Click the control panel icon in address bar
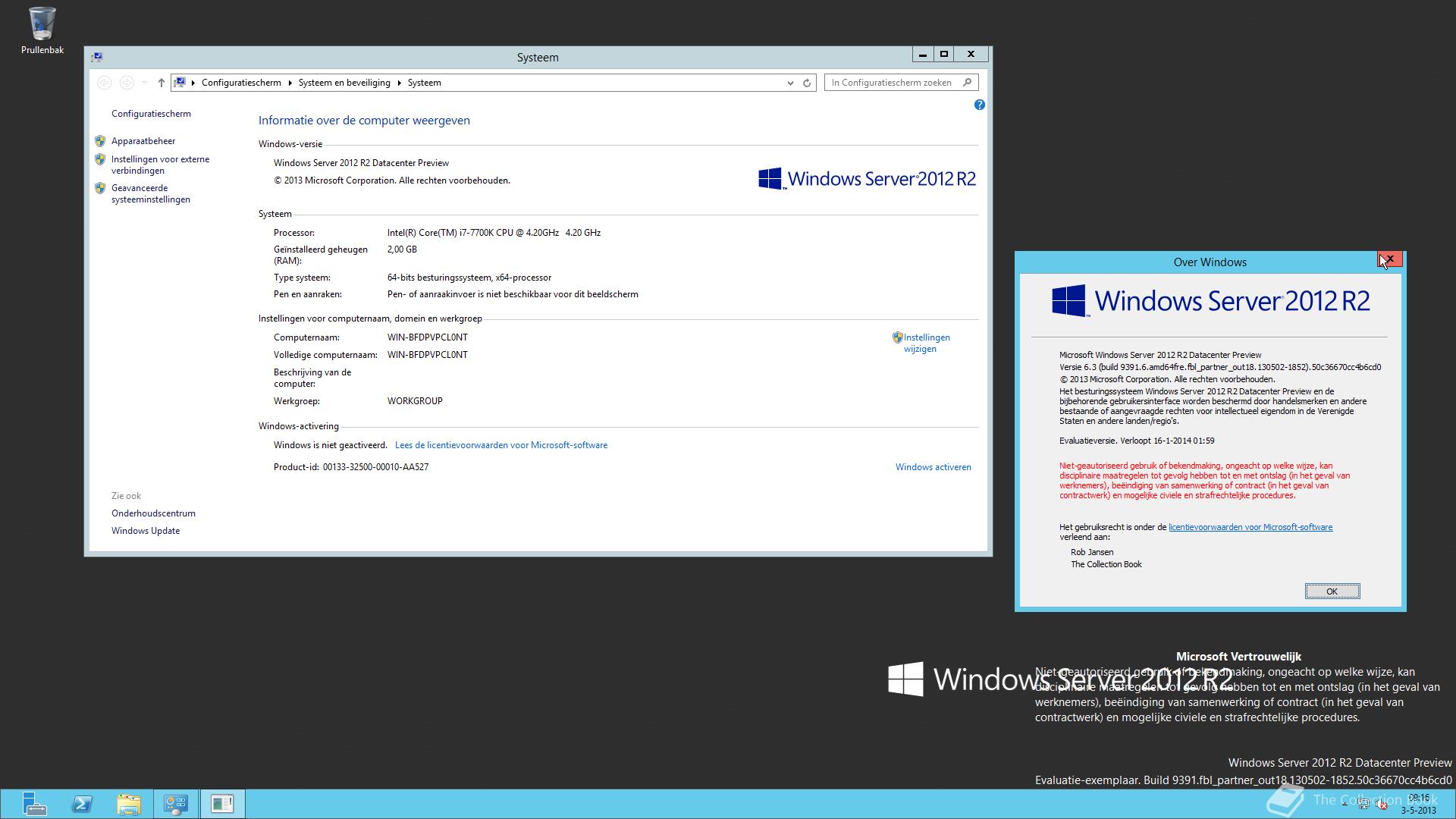The image size is (1456, 819). click(x=180, y=83)
